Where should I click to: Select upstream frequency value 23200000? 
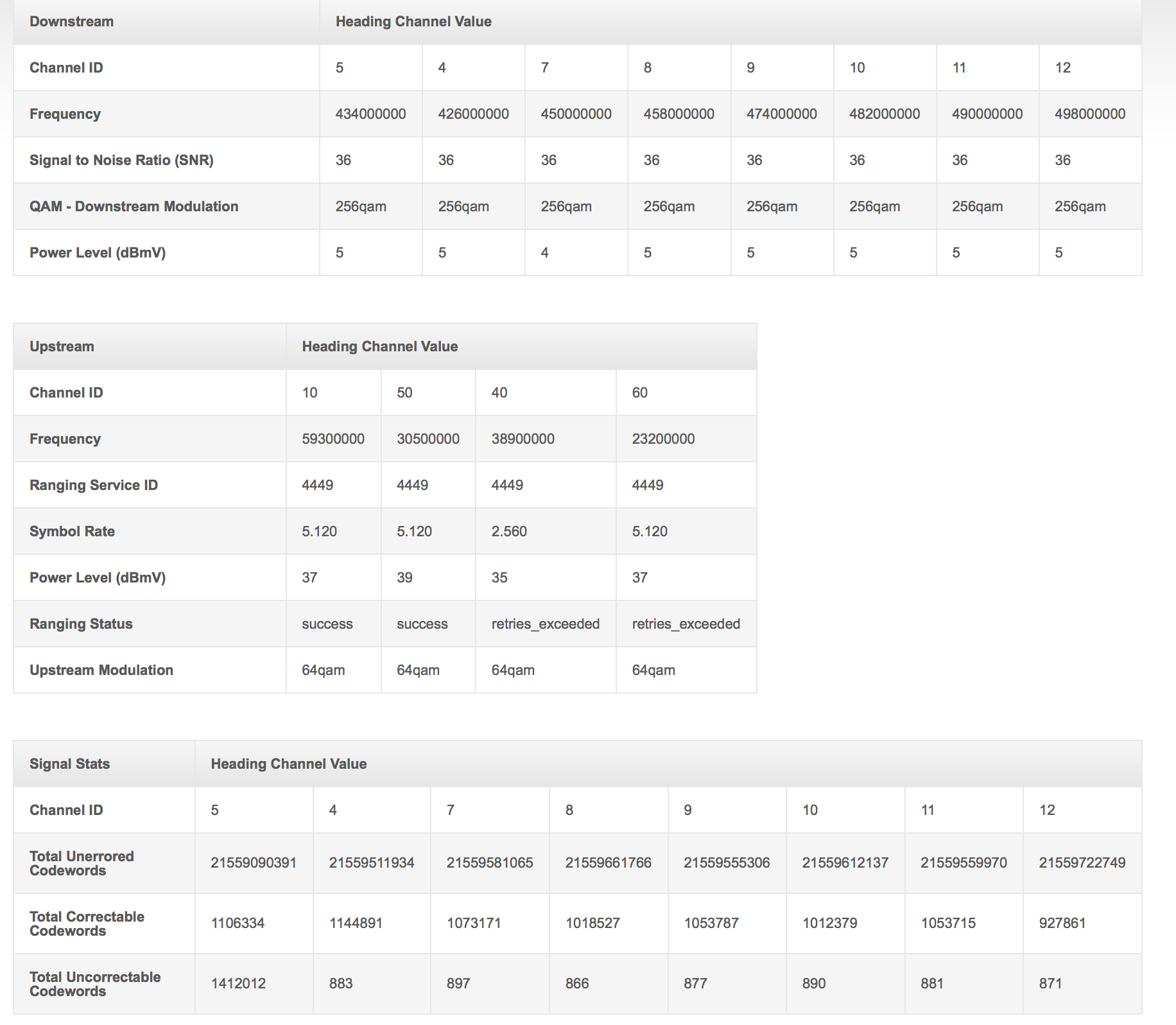[663, 439]
